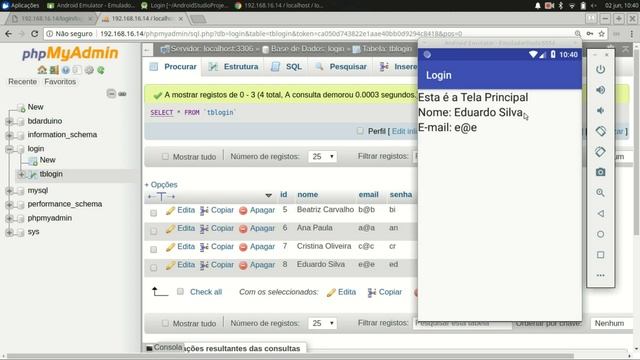Screen dimensions: 640x360
Task: Open phpMyAdmin home icon in sidebar
Action: pos(42,70)
